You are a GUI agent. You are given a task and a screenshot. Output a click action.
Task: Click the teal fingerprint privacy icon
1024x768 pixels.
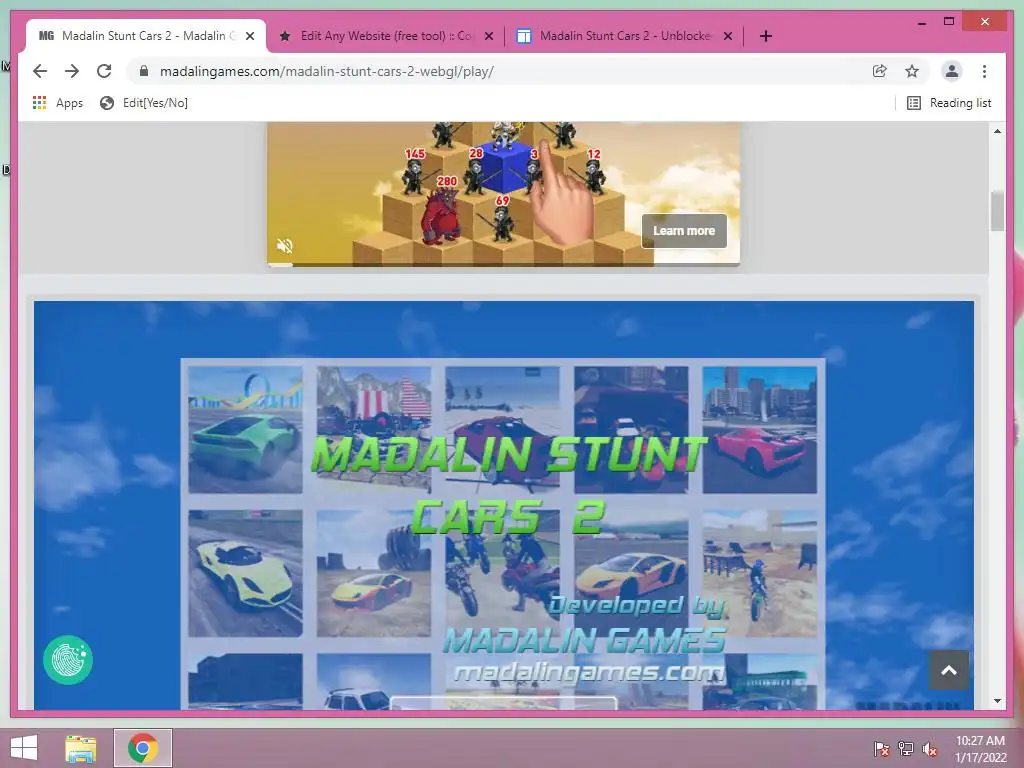tap(68, 660)
